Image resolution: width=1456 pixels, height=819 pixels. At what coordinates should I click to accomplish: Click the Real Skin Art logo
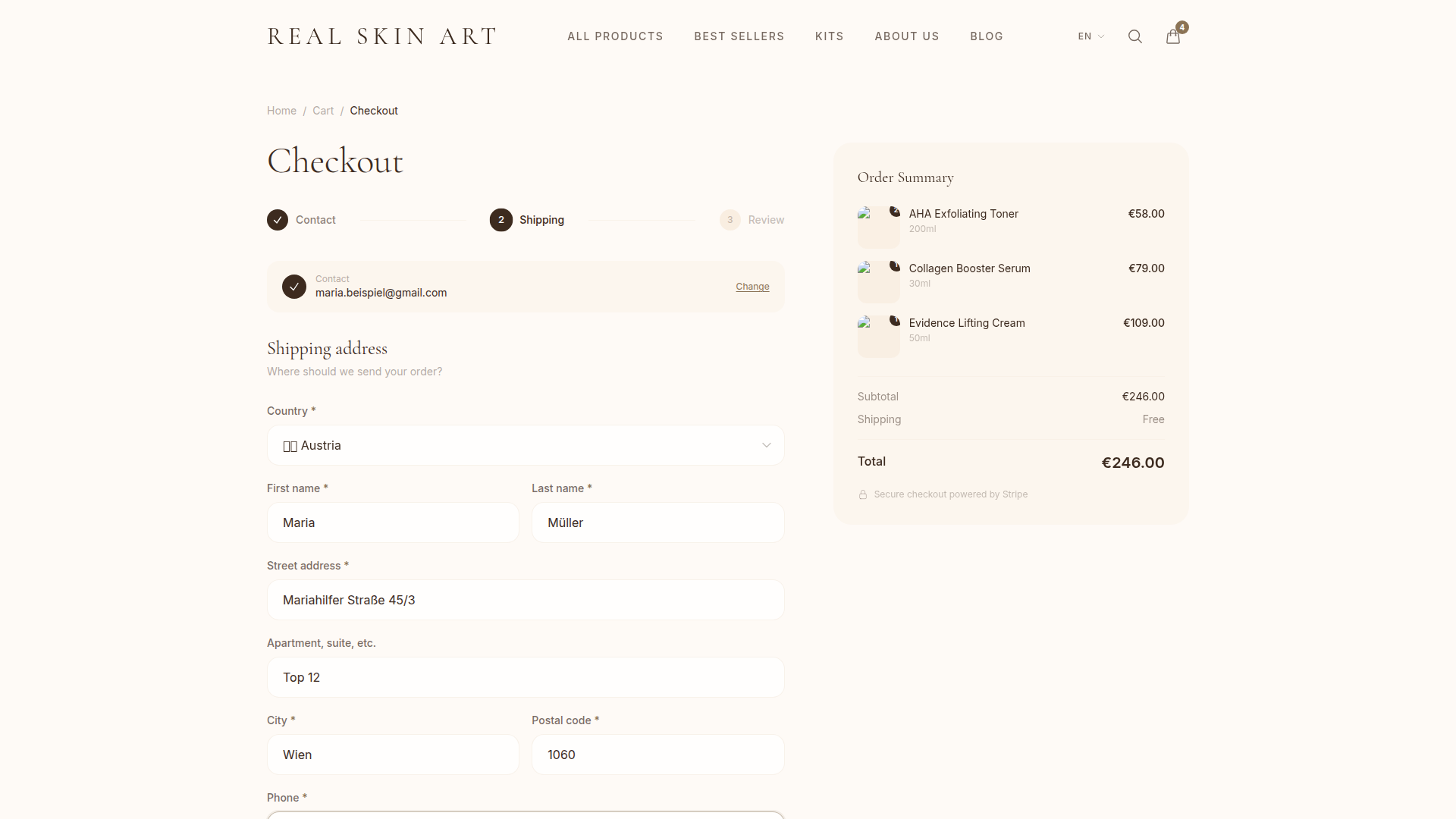[381, 36]
